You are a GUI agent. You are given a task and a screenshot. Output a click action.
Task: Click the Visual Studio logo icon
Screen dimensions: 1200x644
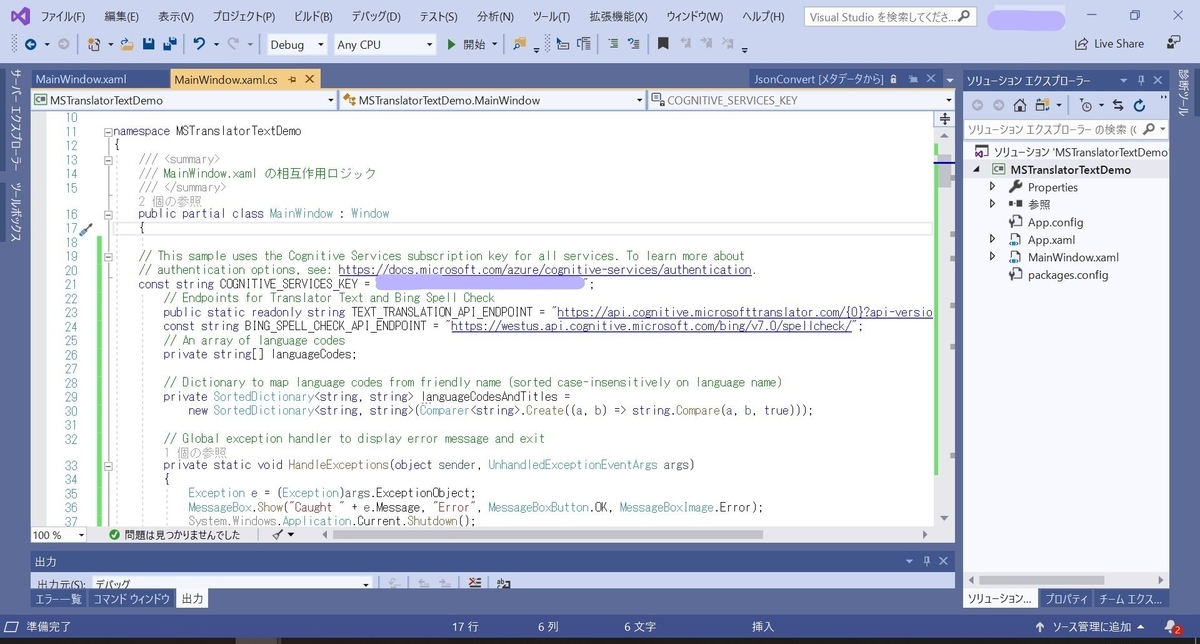19,16
